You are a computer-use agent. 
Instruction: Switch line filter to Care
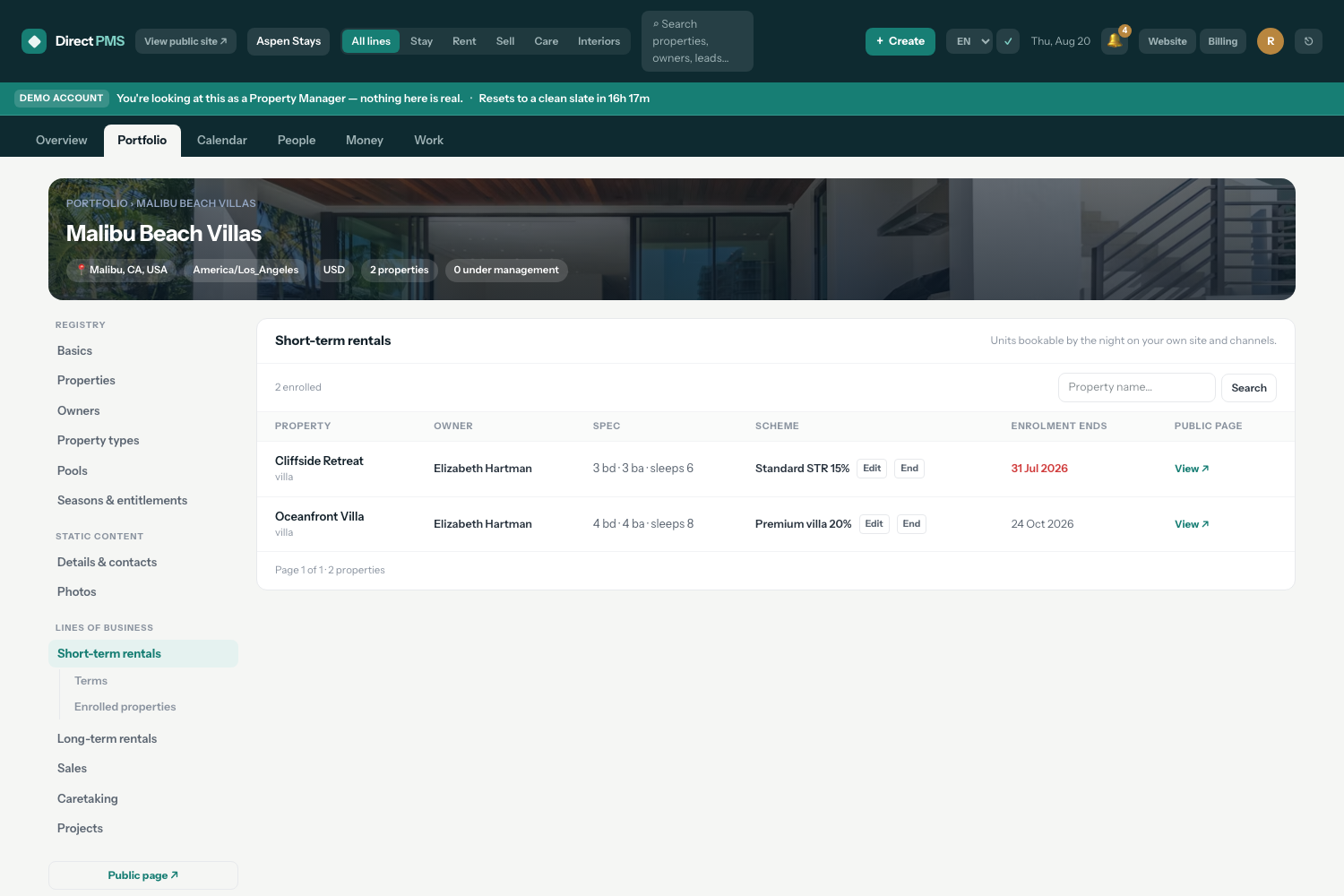547,41
